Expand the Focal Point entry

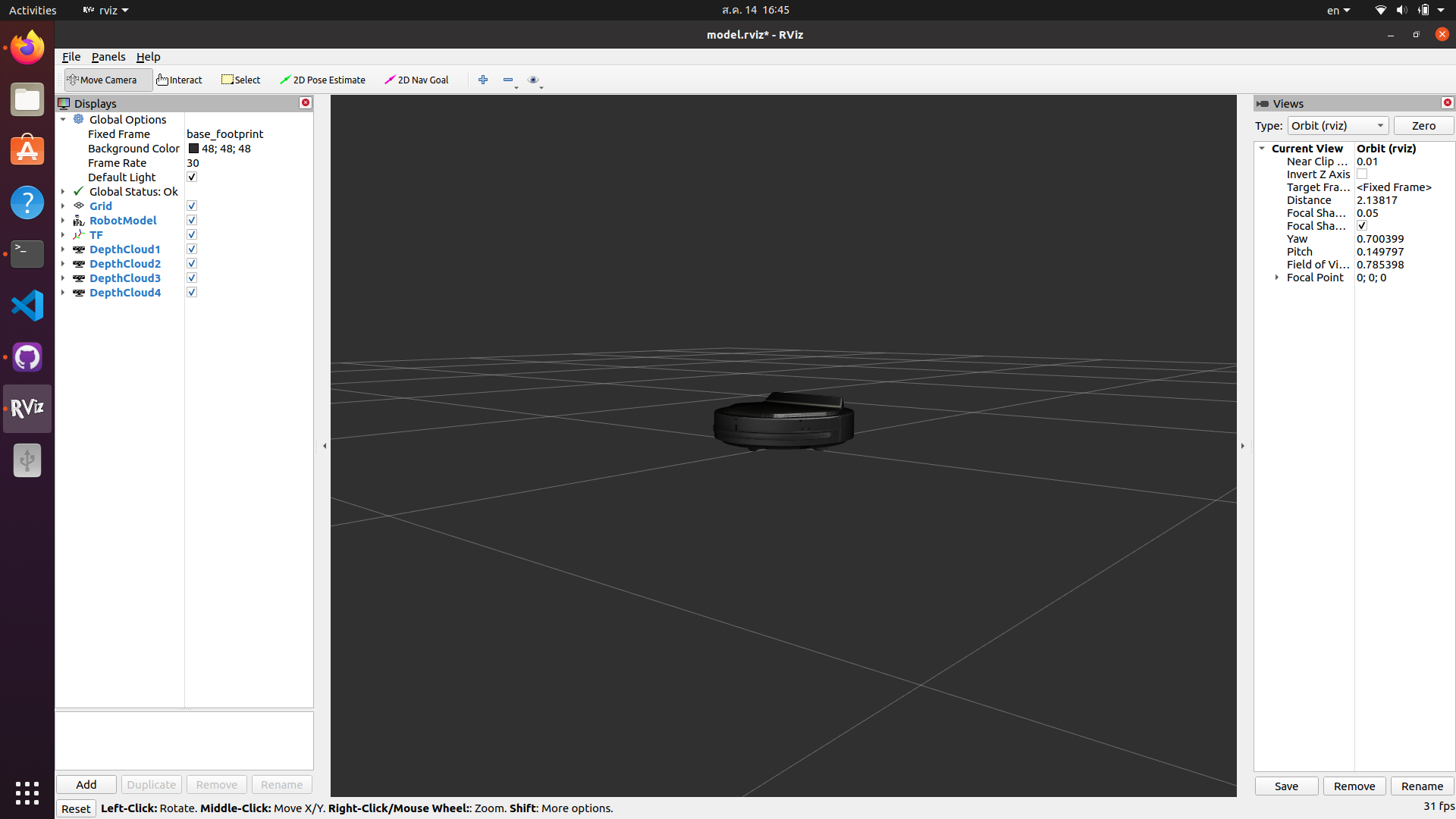pyautogui.click(x=1276, y=278)
